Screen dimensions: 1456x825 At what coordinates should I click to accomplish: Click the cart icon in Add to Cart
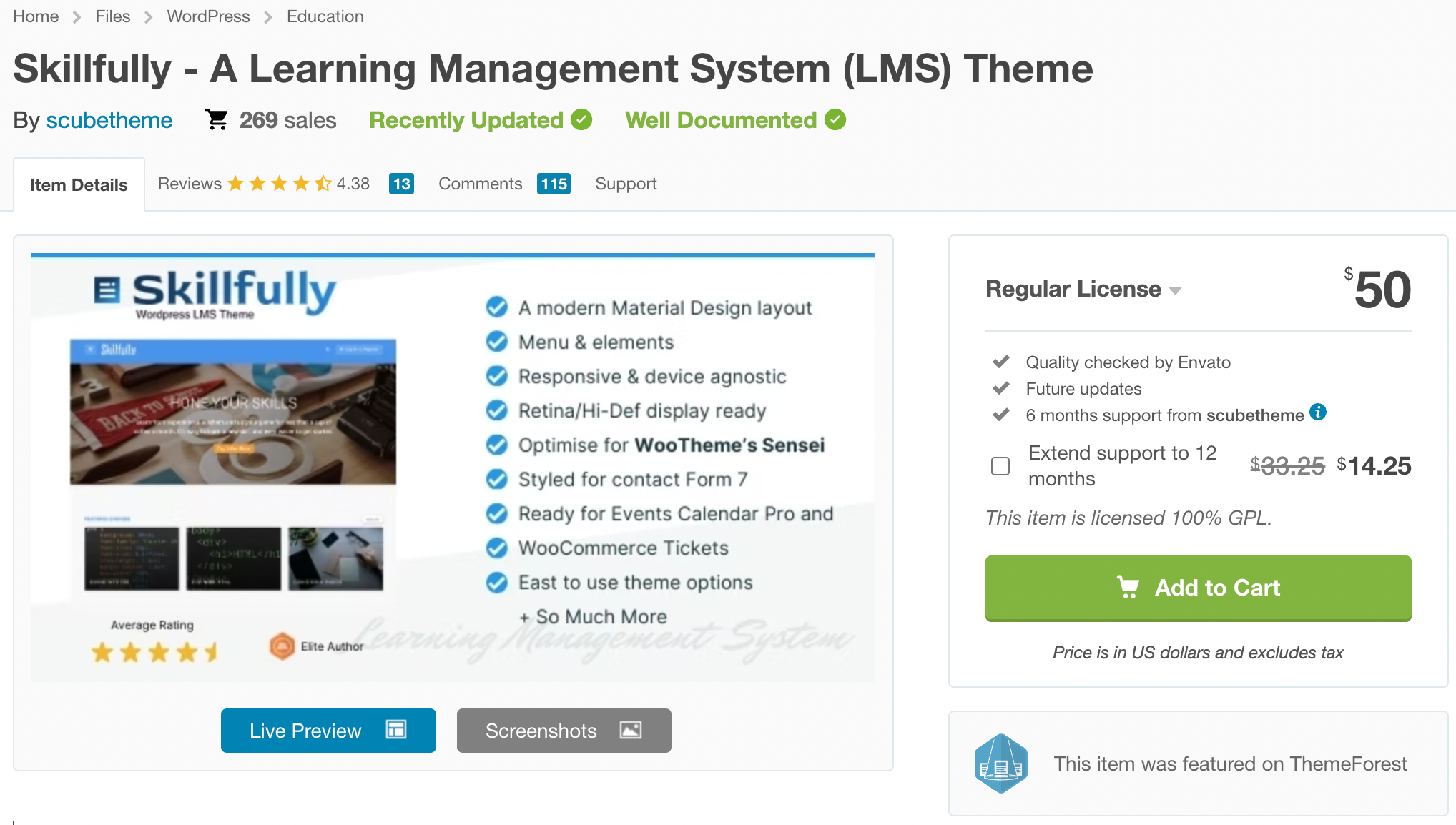coord(1128,587)
